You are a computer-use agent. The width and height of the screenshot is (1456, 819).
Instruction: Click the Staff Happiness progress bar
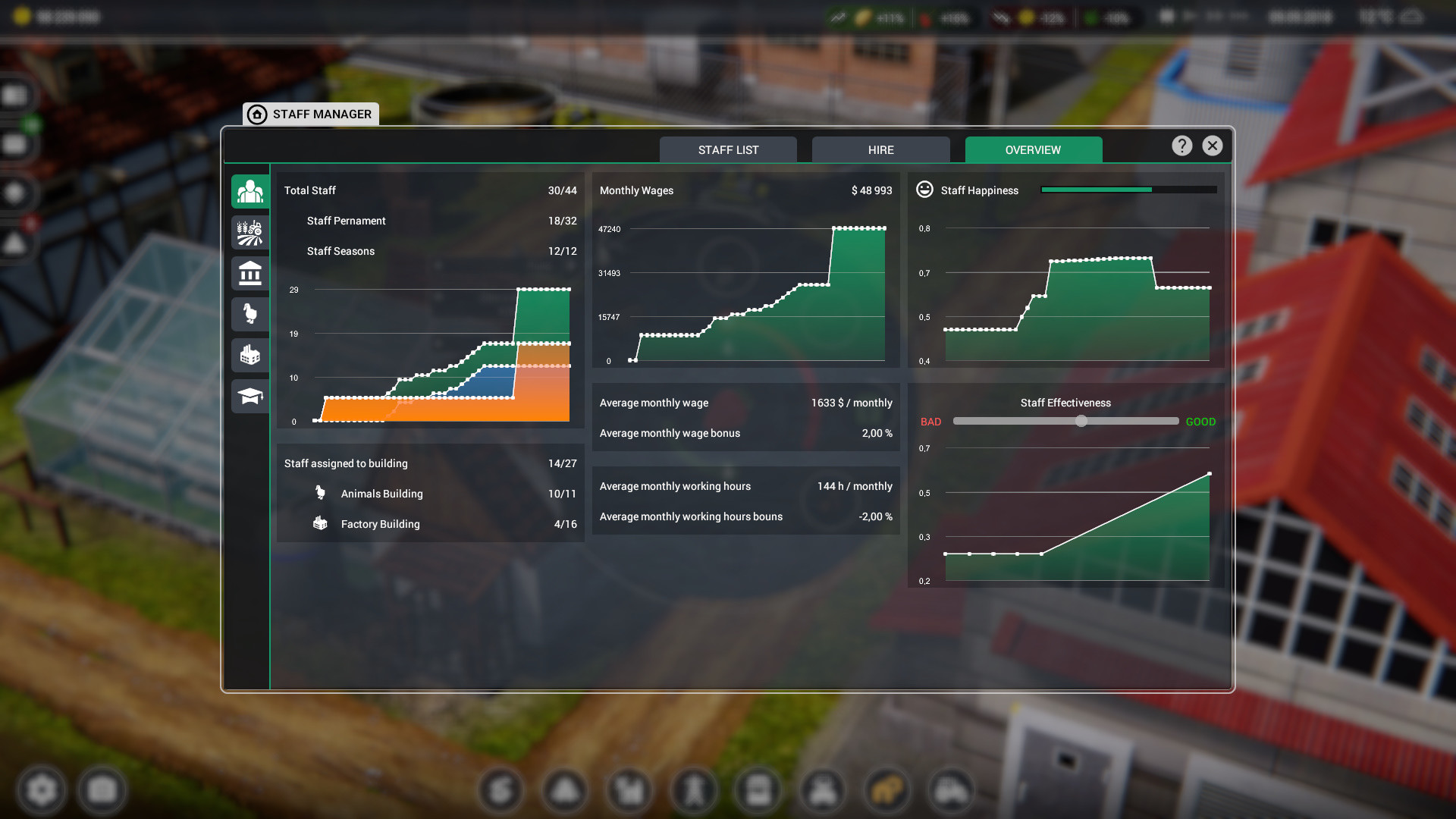coord(1128,190)
